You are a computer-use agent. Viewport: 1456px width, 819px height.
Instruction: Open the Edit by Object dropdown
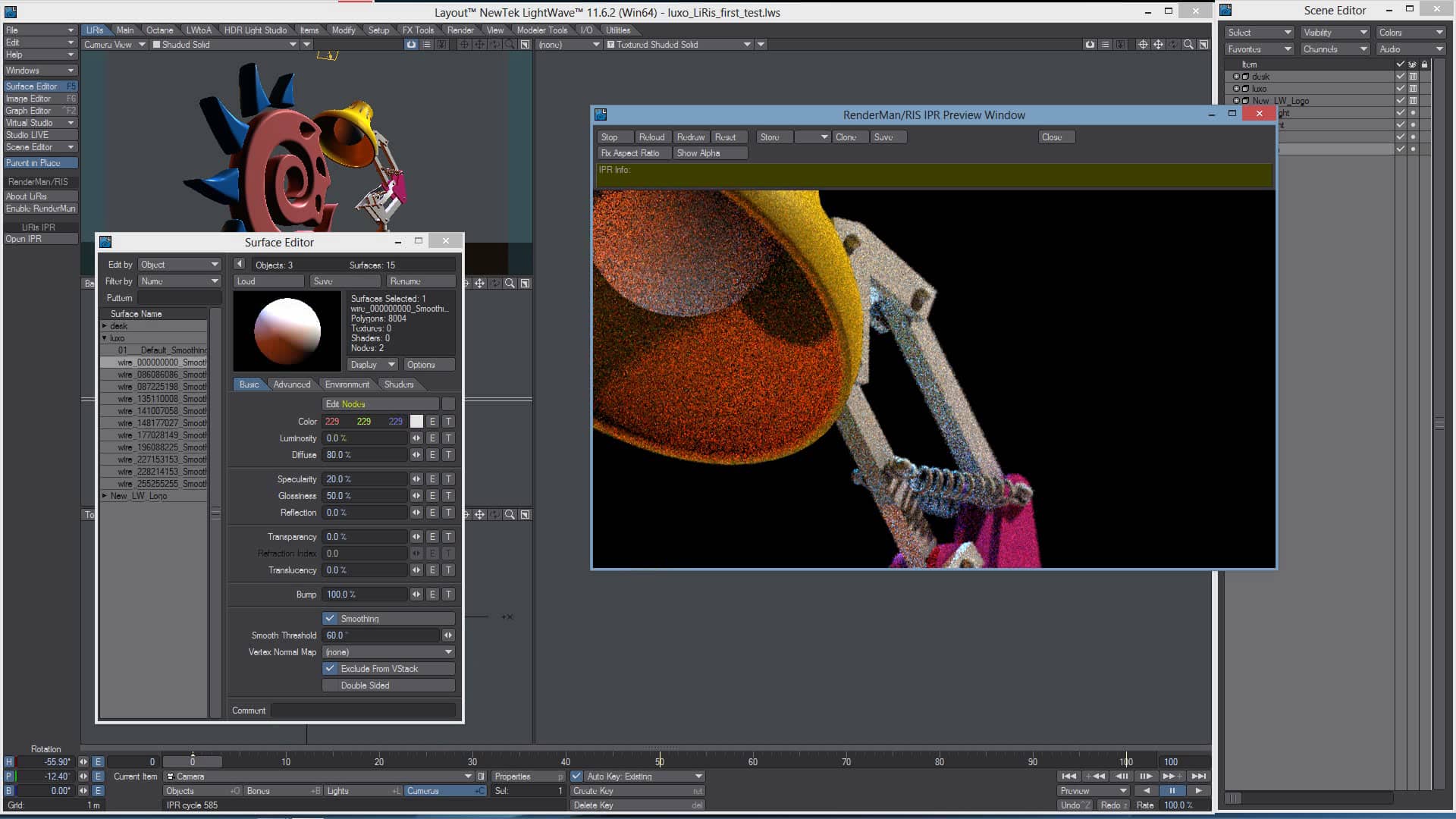(179, 264)
